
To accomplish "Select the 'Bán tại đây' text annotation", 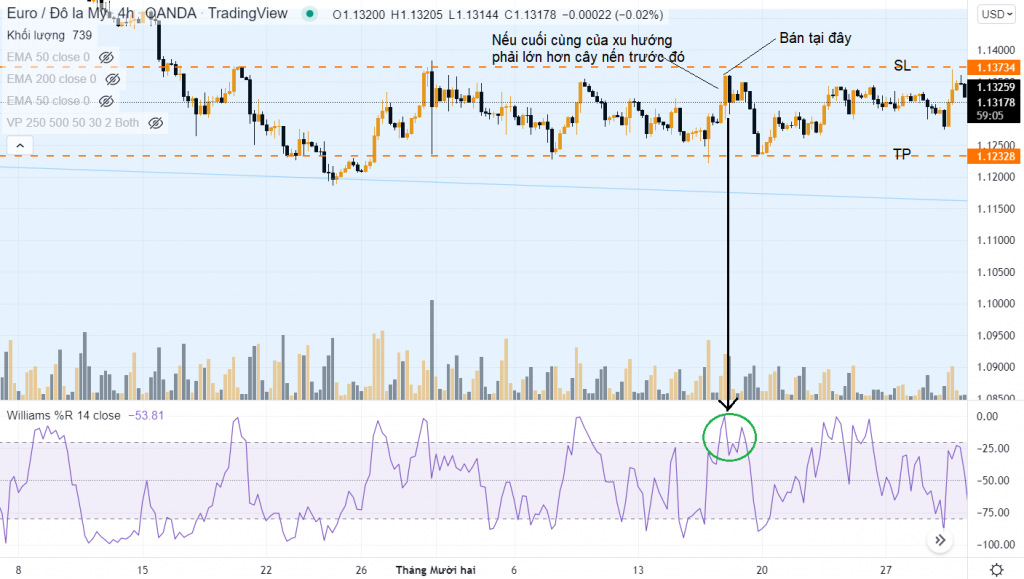I will (x=815, y=38).
